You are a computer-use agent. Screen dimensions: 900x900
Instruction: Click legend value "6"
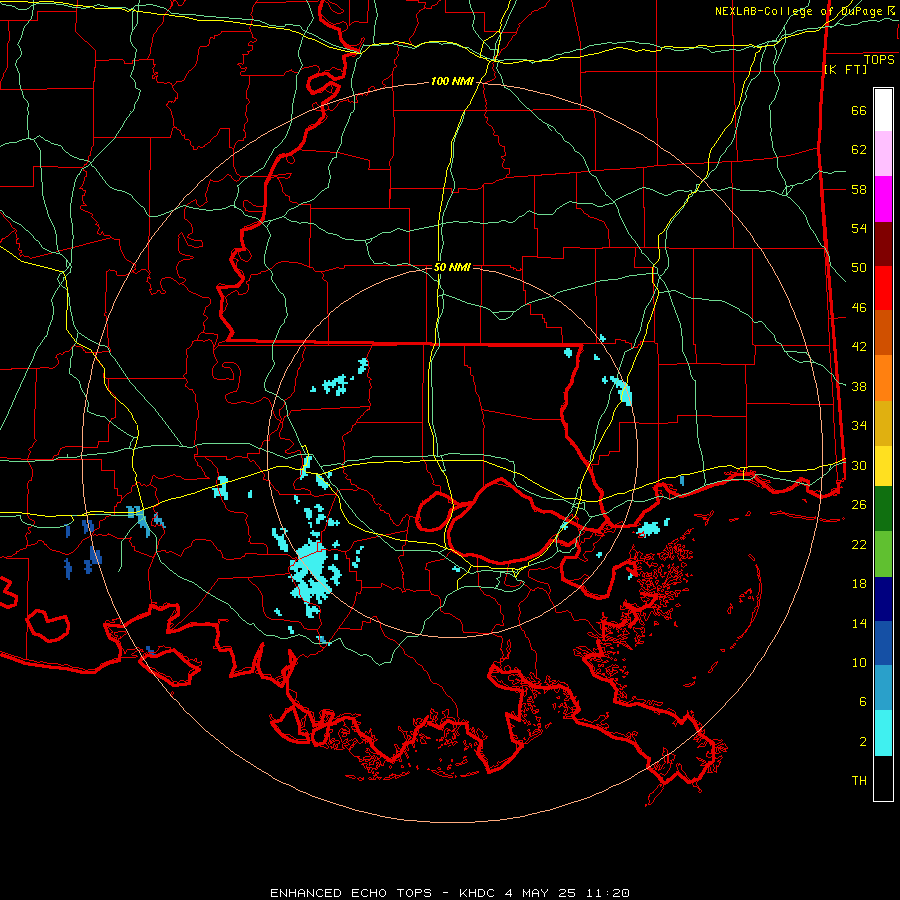tap(863, 702)
